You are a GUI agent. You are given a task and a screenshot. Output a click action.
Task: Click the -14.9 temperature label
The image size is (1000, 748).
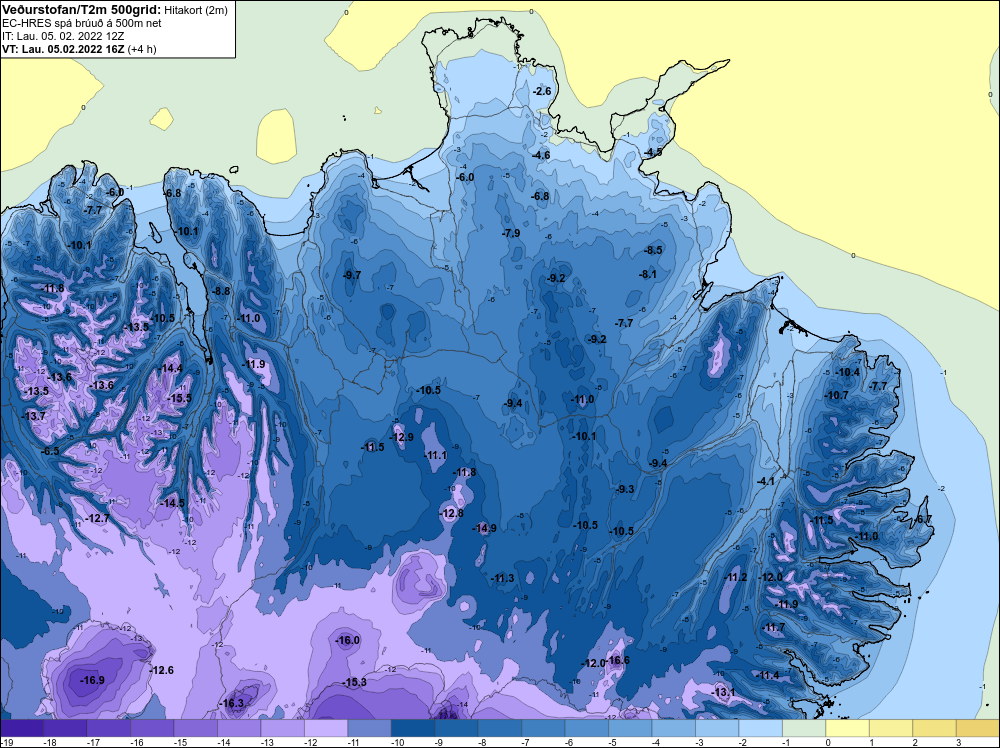point(484,528)
